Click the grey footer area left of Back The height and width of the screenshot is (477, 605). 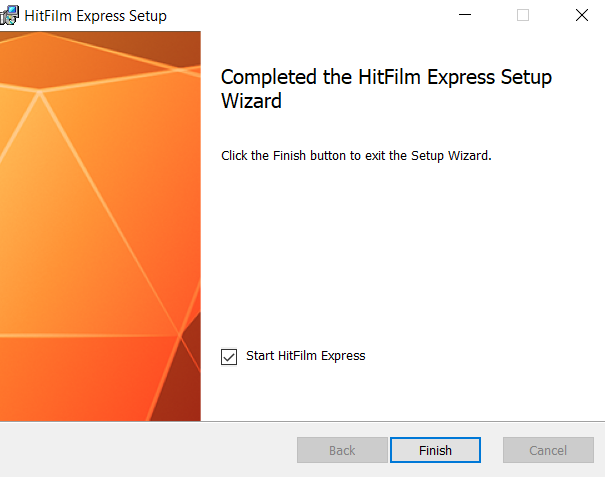147,450
